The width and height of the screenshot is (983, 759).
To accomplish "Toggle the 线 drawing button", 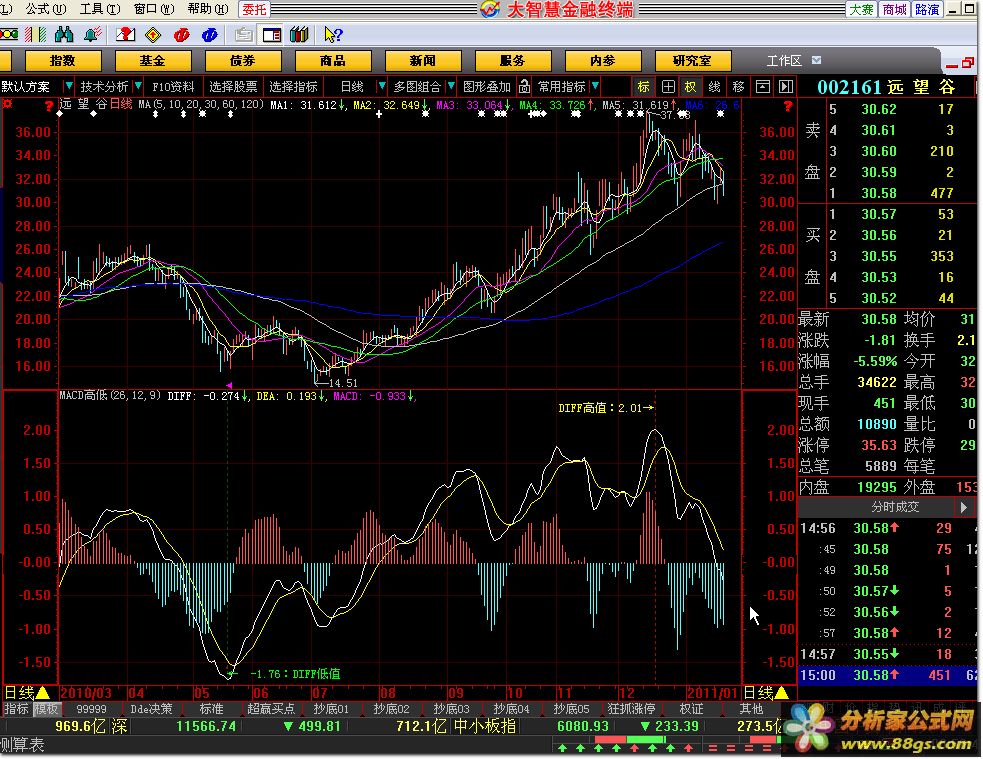I will click(714, 86).
